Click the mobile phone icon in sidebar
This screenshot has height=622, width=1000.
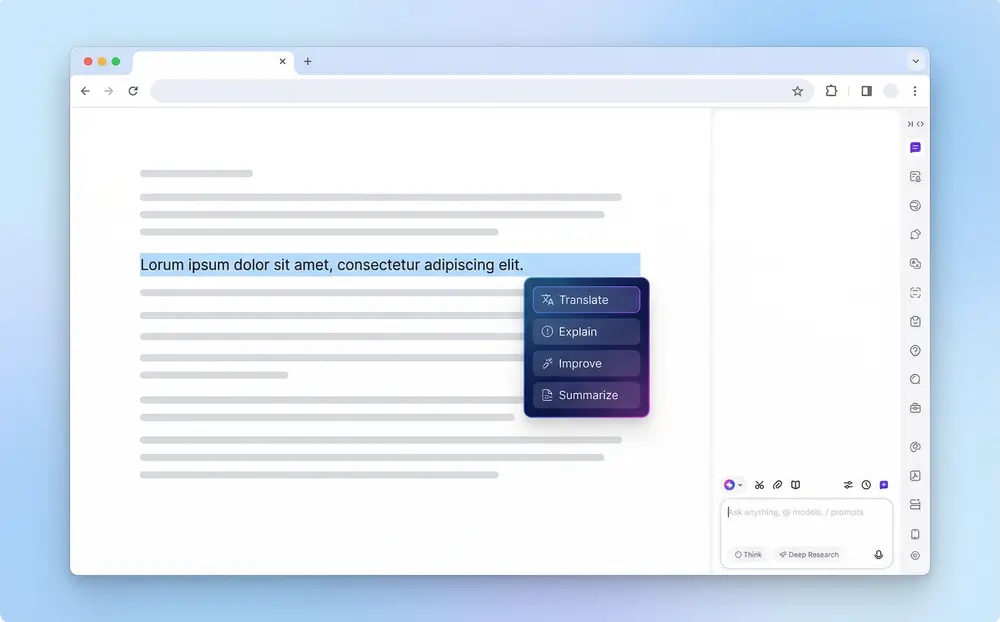pyautogui.click(x=915, y=534)
